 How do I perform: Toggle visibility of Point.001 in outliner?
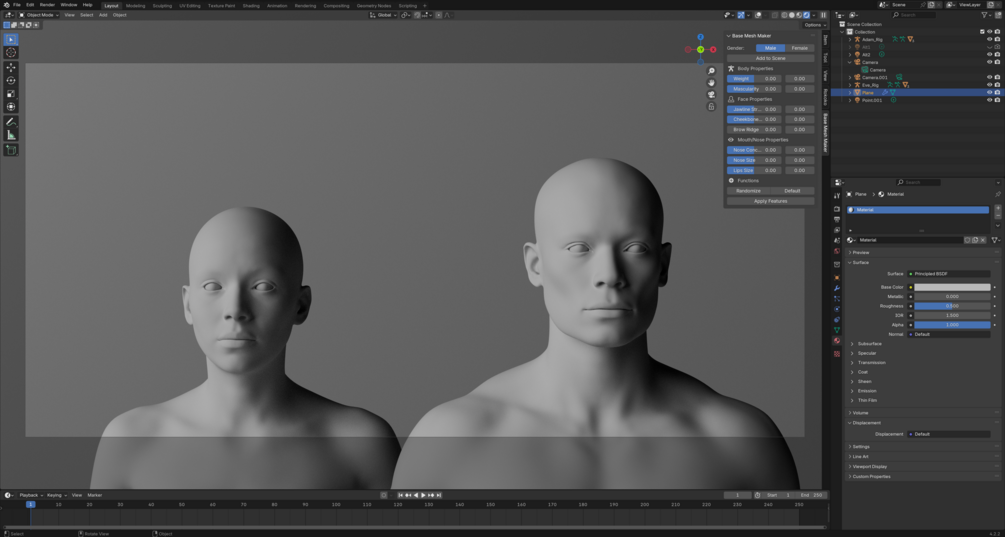(x=989, y=100)
